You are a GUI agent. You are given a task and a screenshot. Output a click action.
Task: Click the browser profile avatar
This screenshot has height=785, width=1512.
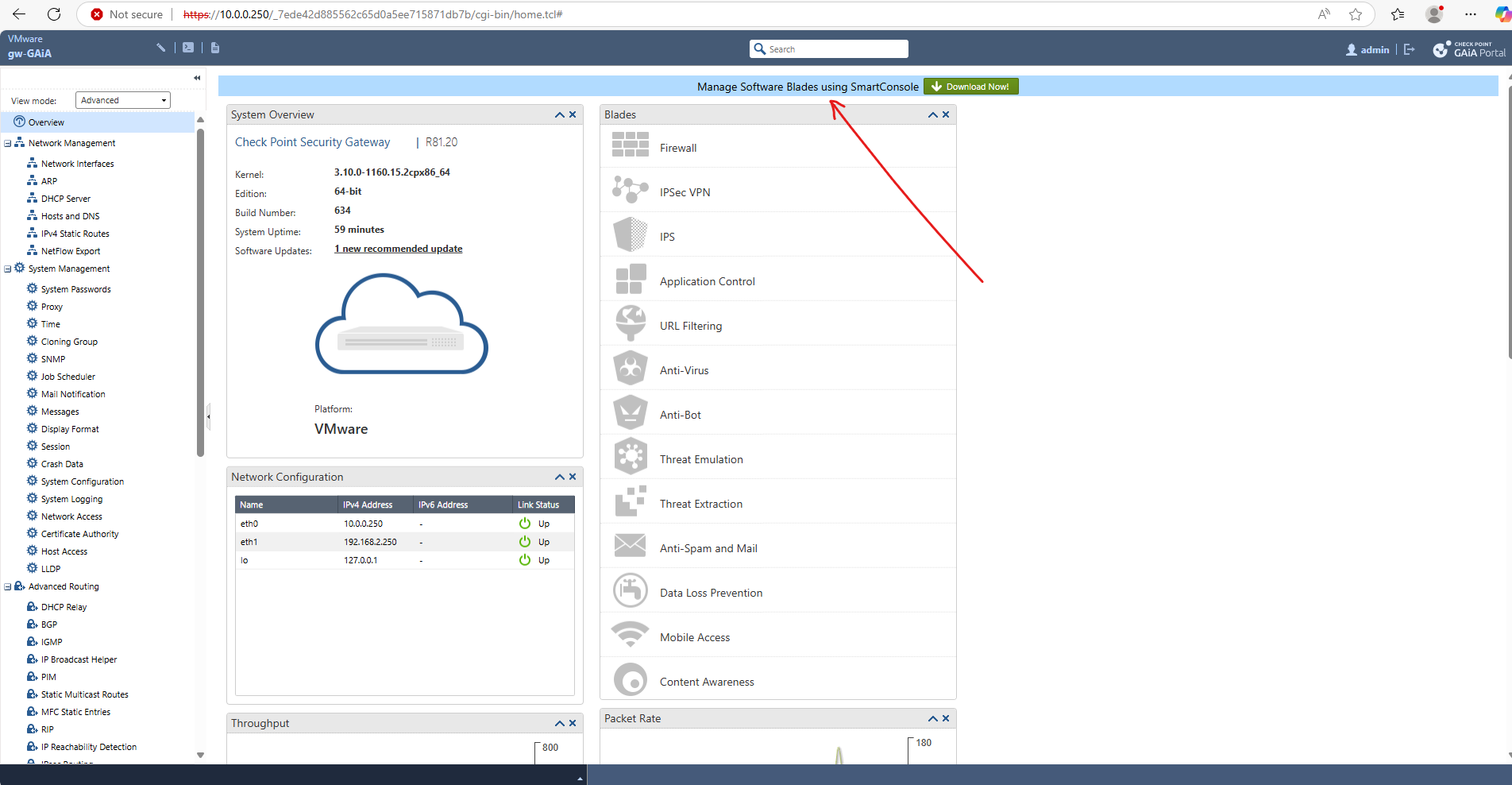[1434, 14]
